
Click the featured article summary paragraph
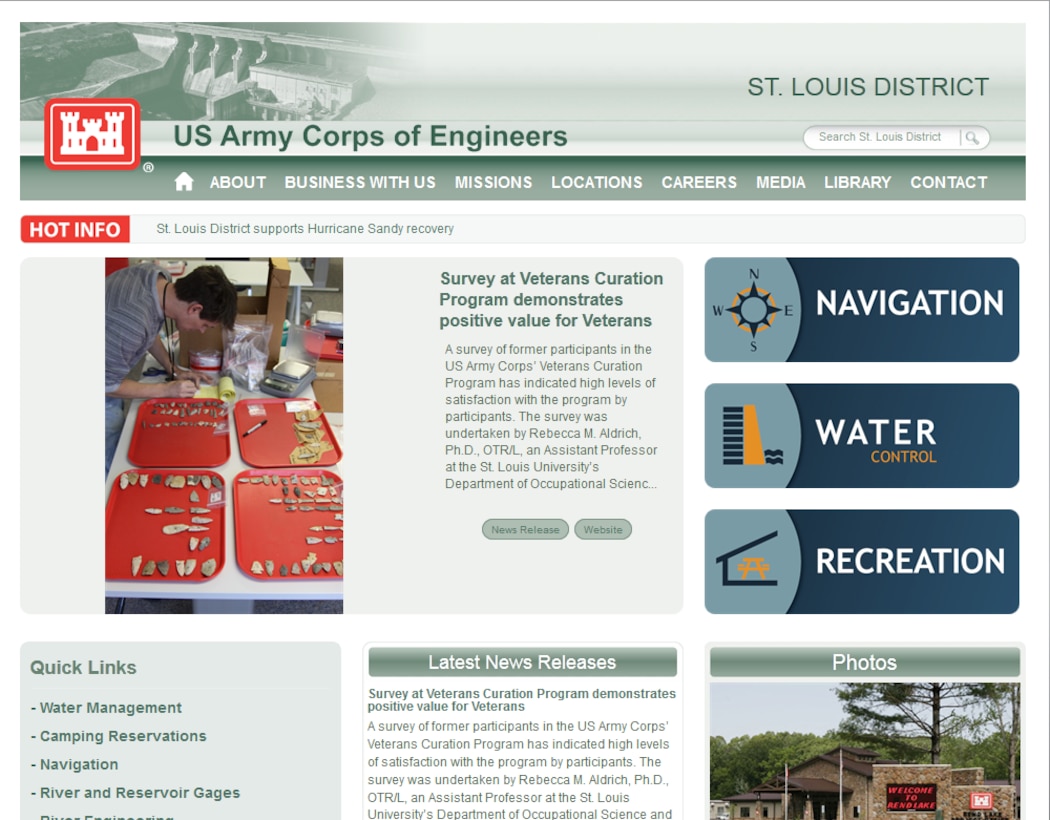coord(551,416)
